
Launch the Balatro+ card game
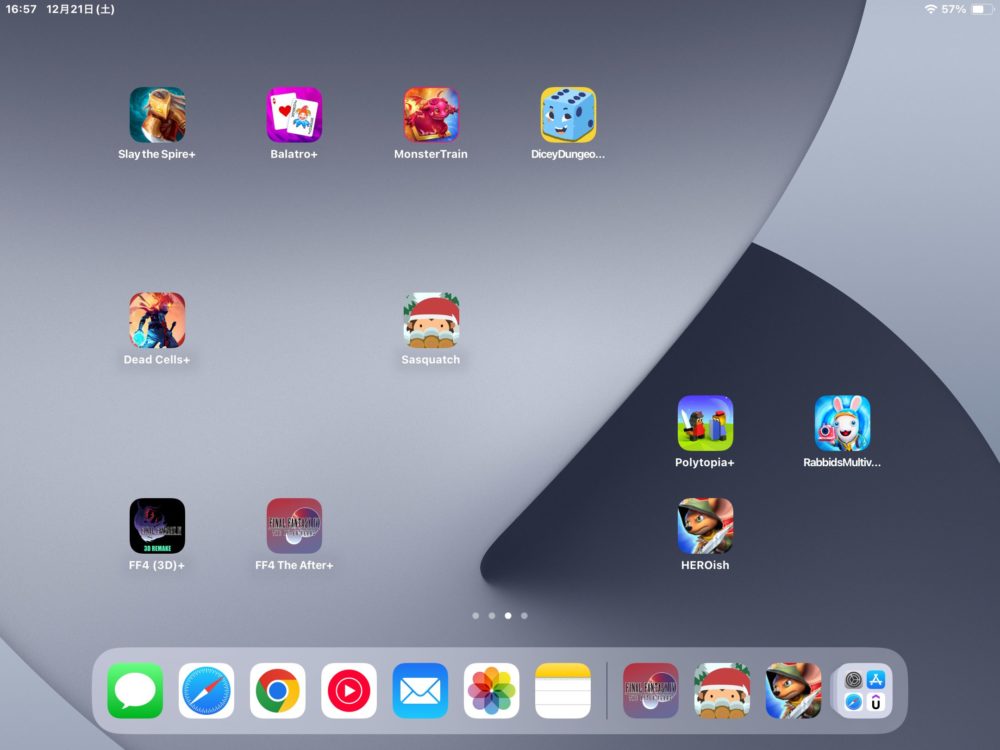(x=294, y=115)
